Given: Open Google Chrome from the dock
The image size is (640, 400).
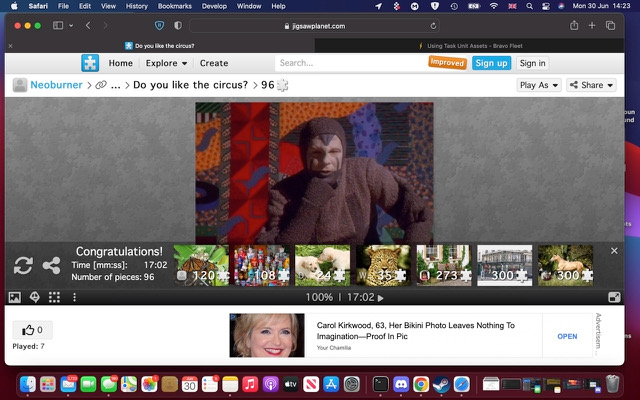Looking at the screenshot, I should click(x=421, y=384).
